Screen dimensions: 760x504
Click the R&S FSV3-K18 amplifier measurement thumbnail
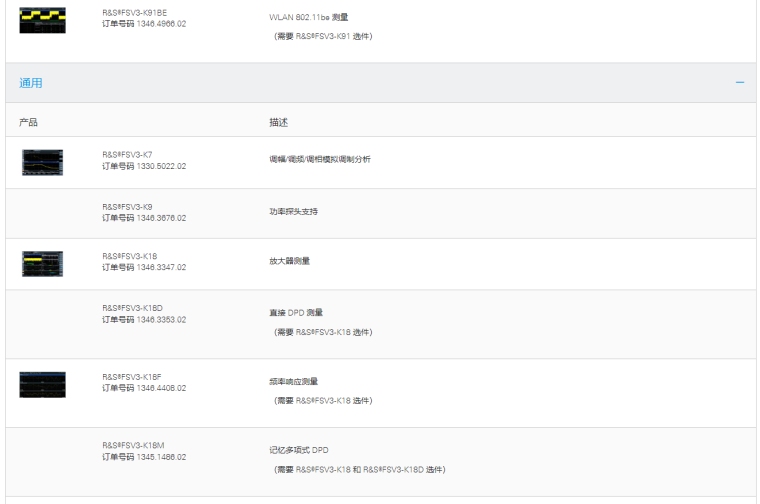point(42,262)
